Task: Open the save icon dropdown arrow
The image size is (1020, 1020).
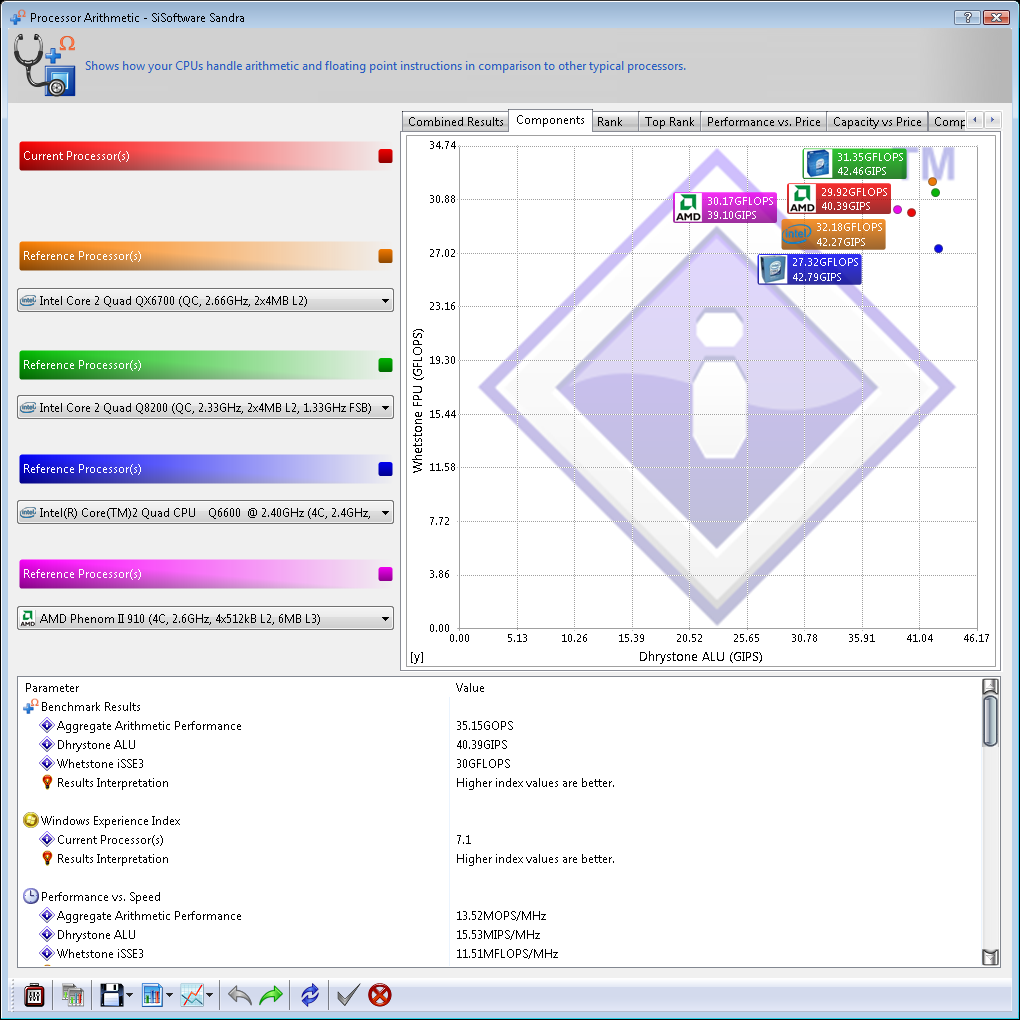Action: [129, 995]
